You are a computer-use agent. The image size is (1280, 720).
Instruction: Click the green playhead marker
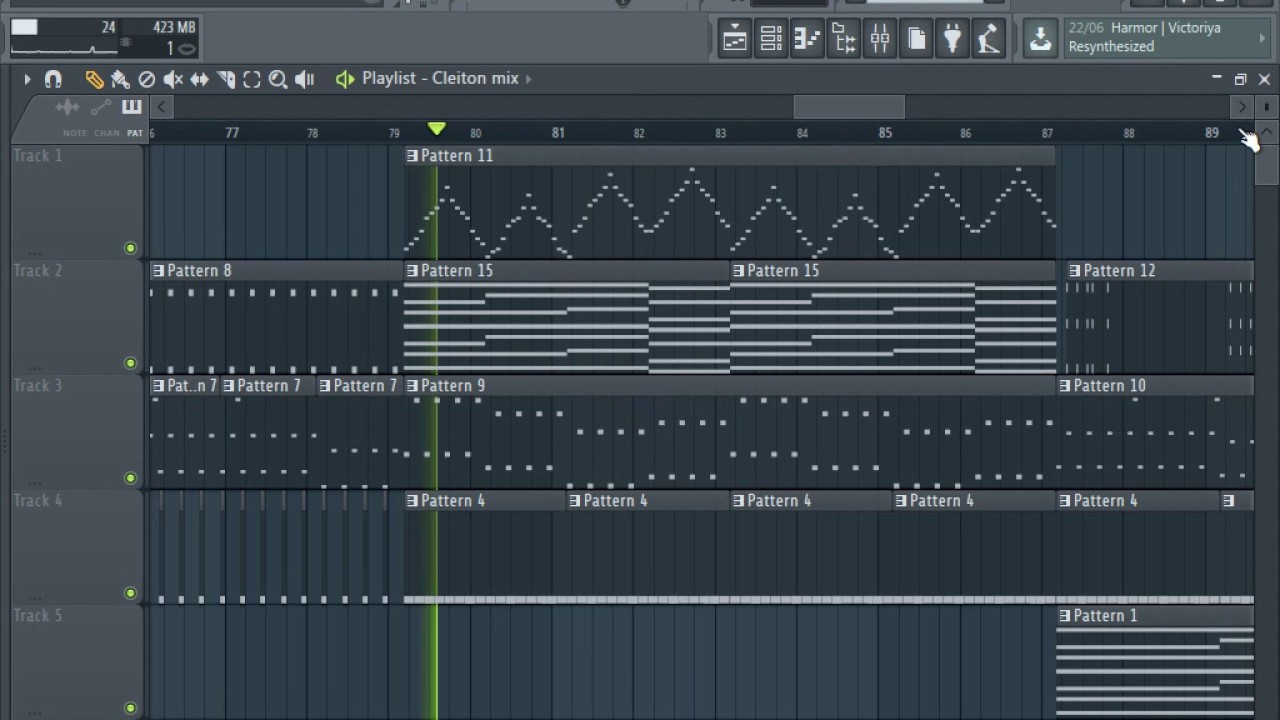pyautogui.click(x=437, y=129)
